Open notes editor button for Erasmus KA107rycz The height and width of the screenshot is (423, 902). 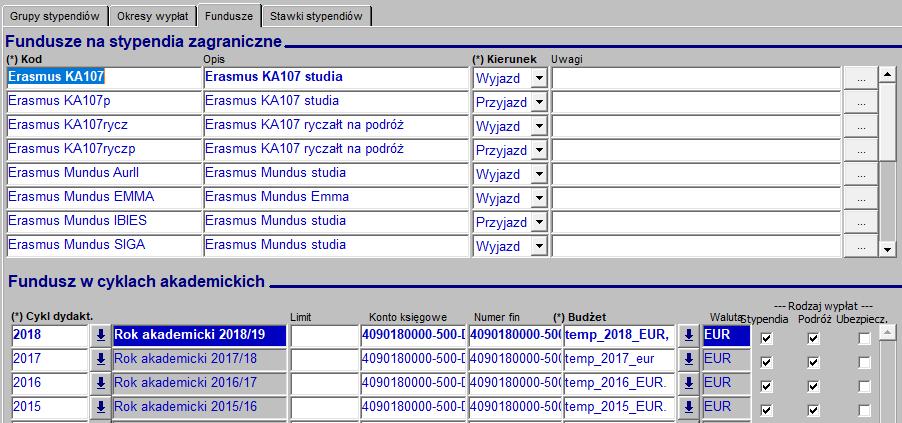point(861,126)
